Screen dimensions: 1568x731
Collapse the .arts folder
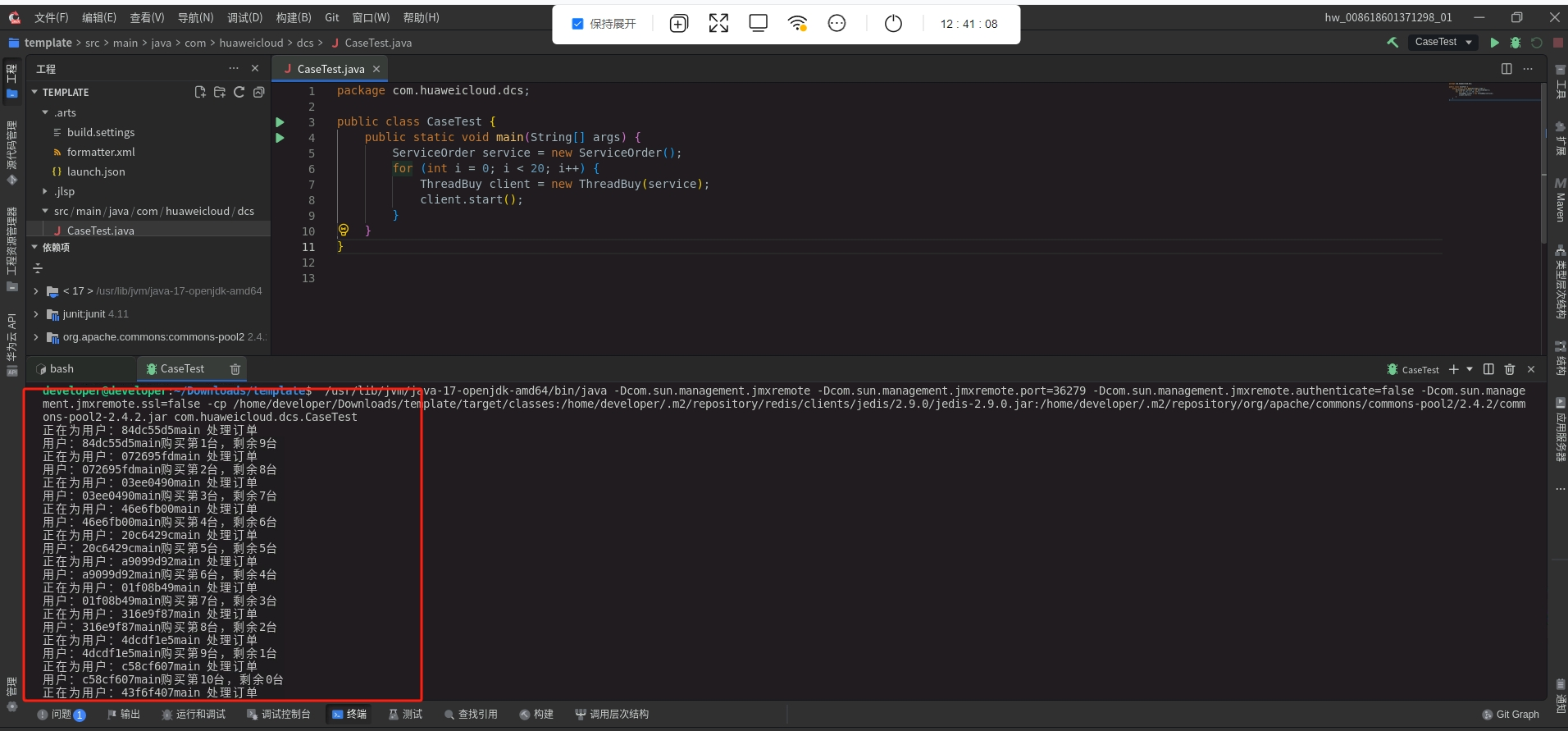coord(45,112)
